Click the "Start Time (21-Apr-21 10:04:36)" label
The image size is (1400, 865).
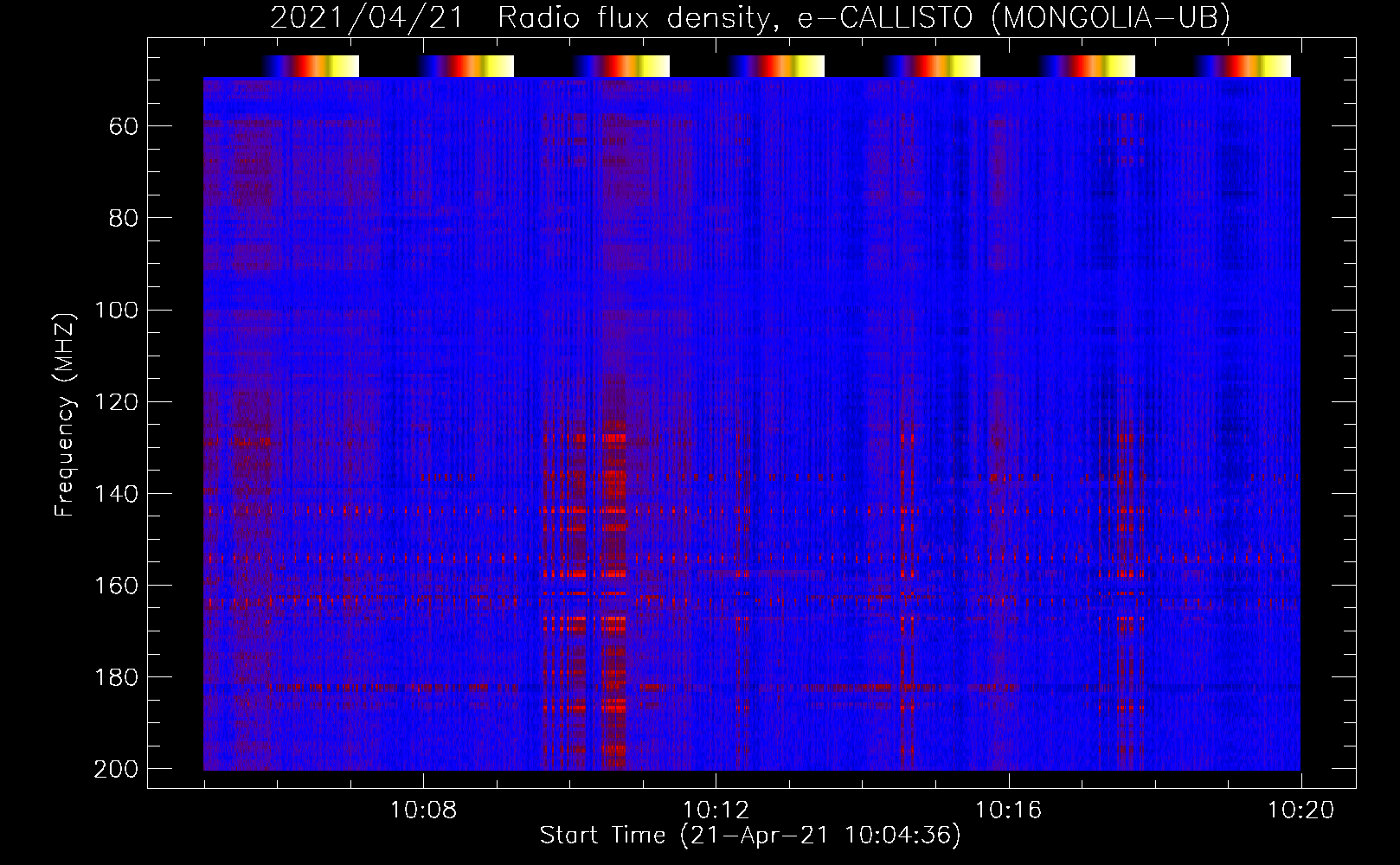click(x=750, y=835)
